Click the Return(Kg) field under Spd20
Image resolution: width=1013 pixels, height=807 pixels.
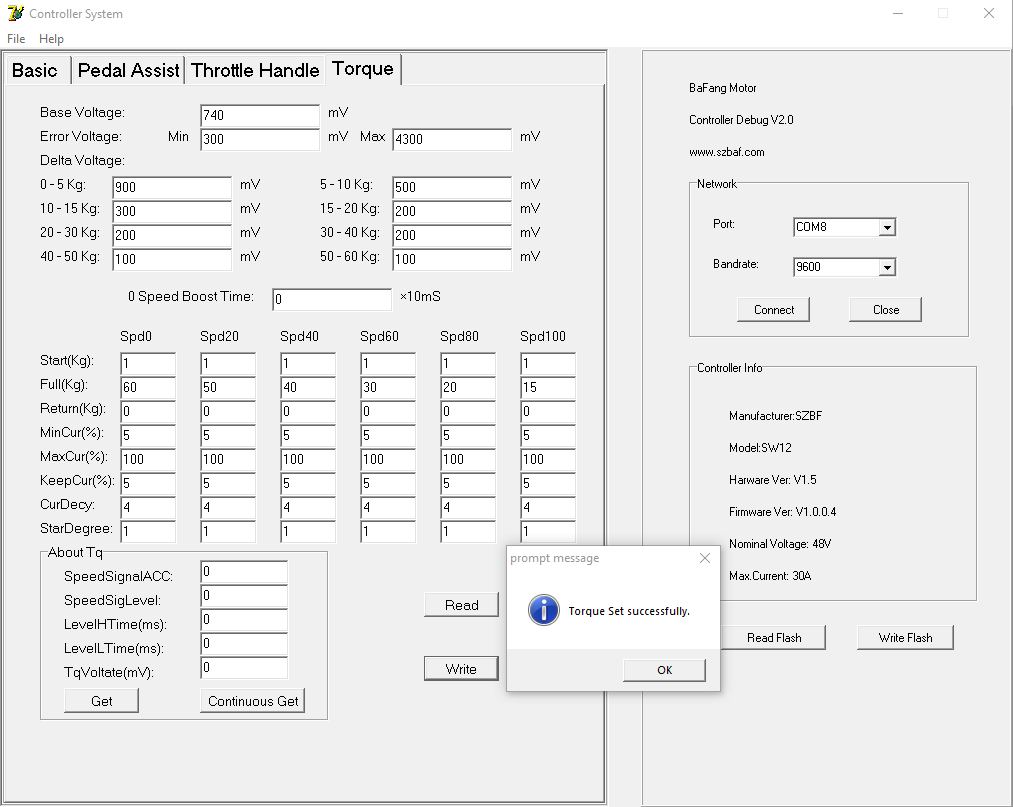pyautogui.click(x=228, y=411)
